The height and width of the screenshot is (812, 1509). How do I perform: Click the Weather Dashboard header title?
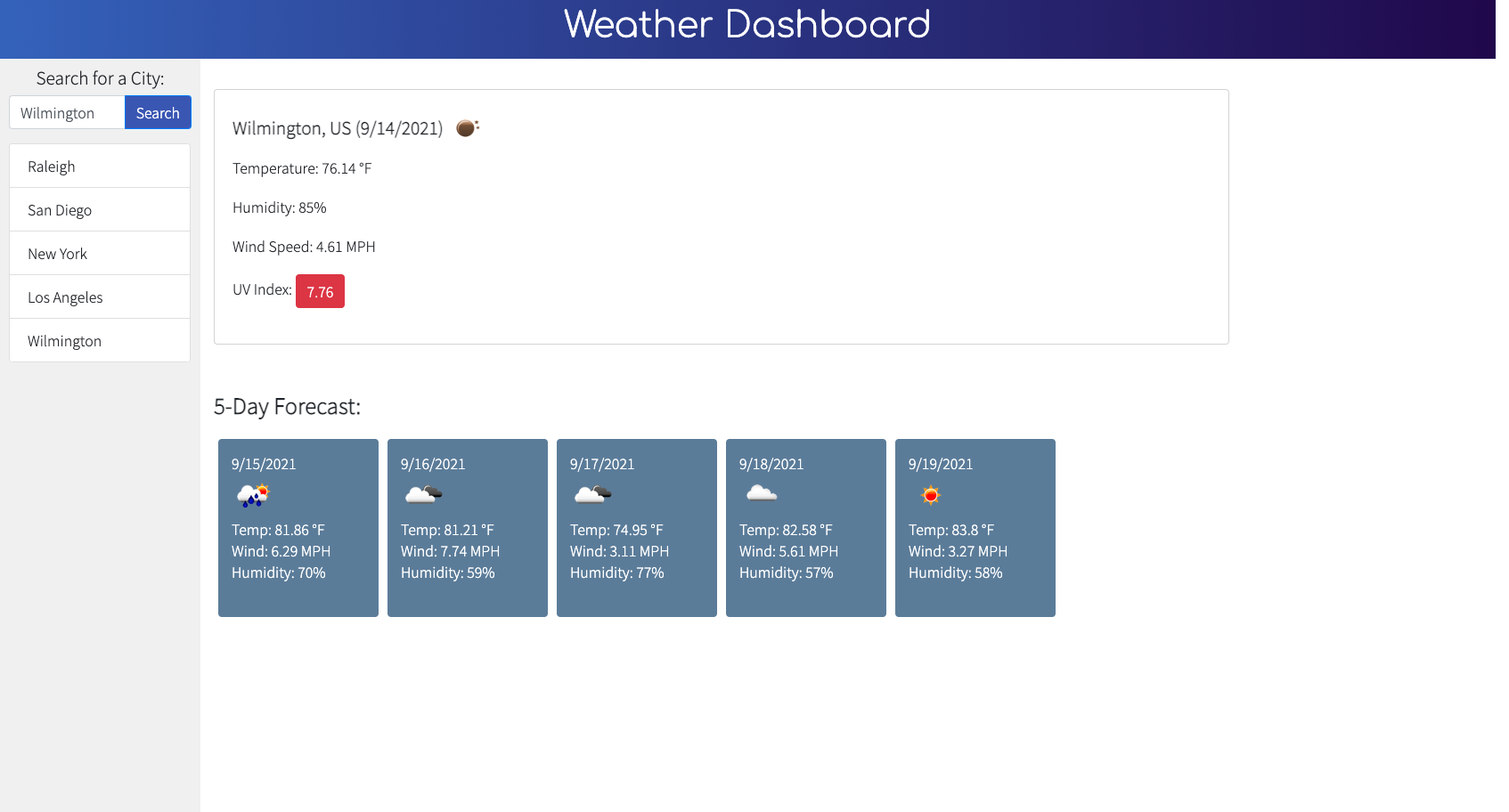(746, 26)
